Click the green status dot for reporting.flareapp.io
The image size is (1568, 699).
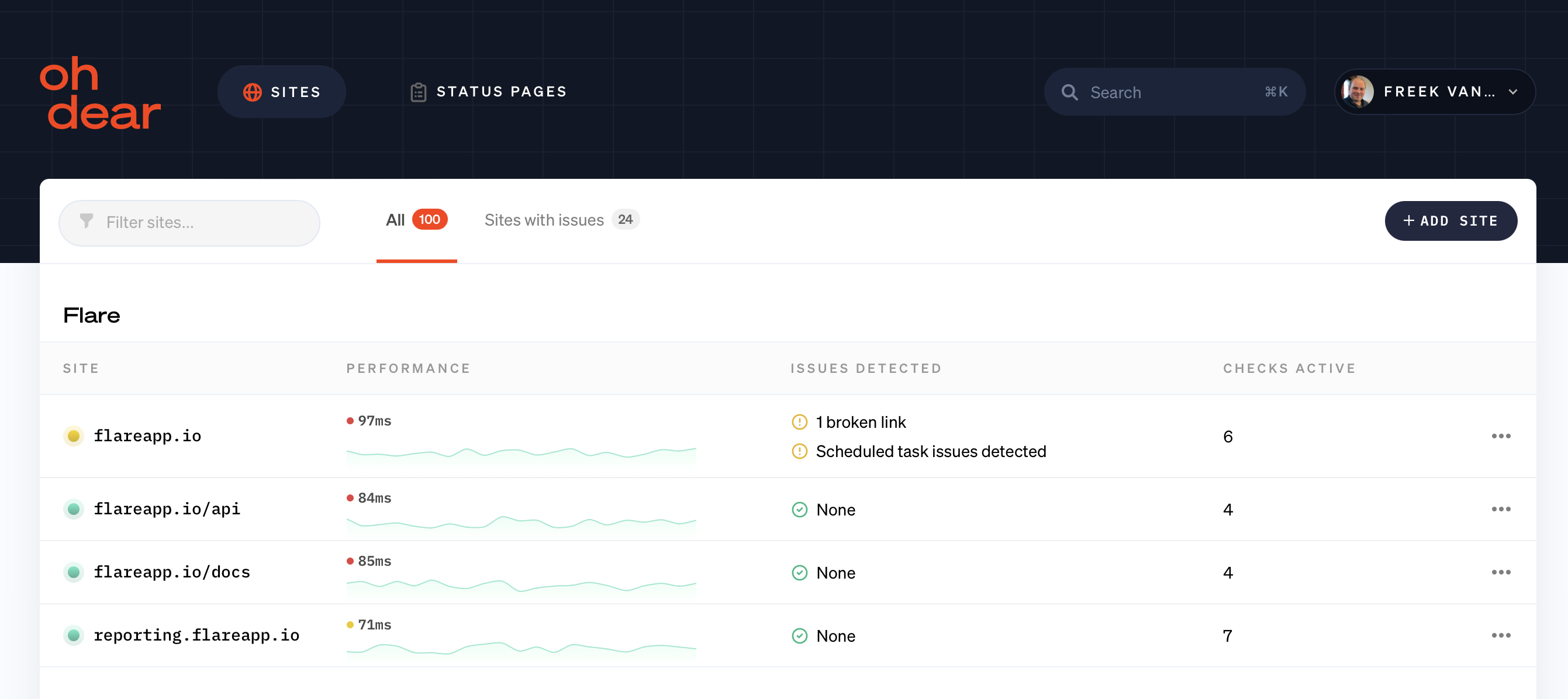coord(74,635)
